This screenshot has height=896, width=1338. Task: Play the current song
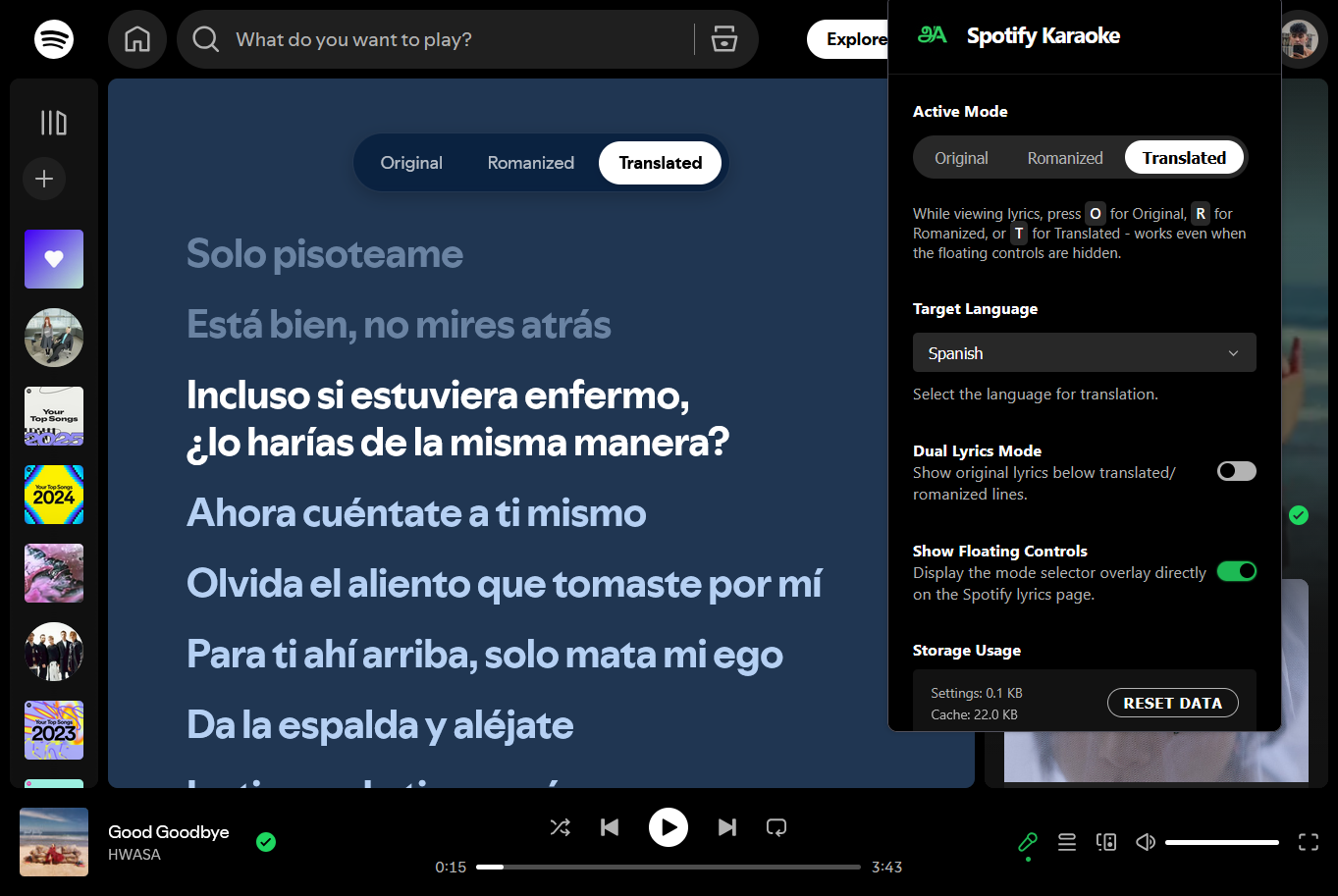(x=669, y=827)
